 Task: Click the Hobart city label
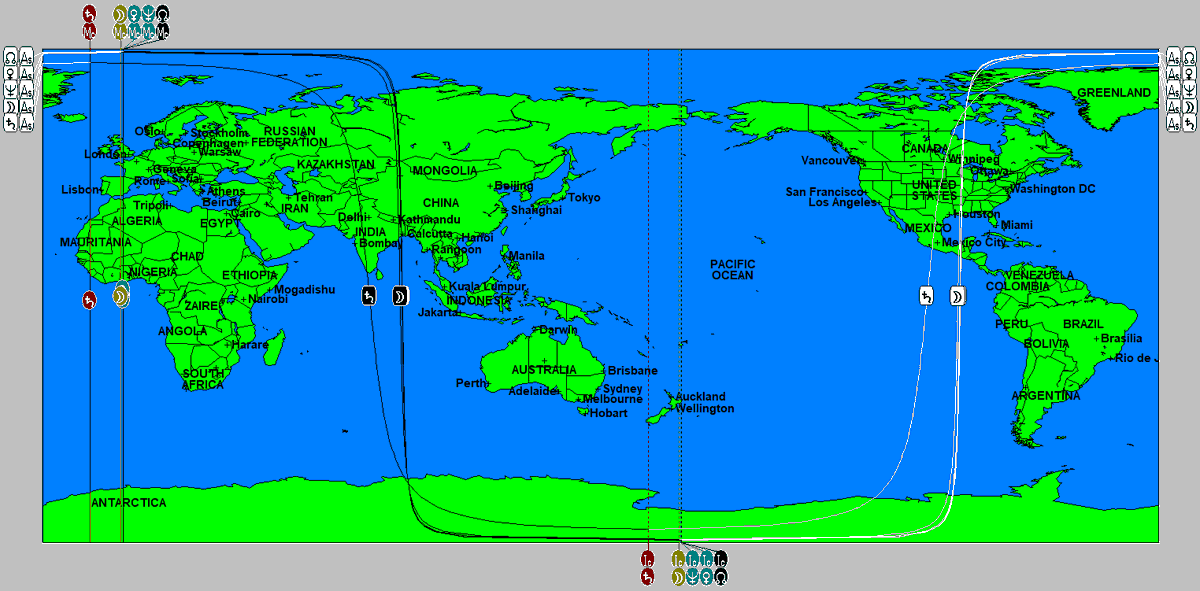[x=607, y=413]
